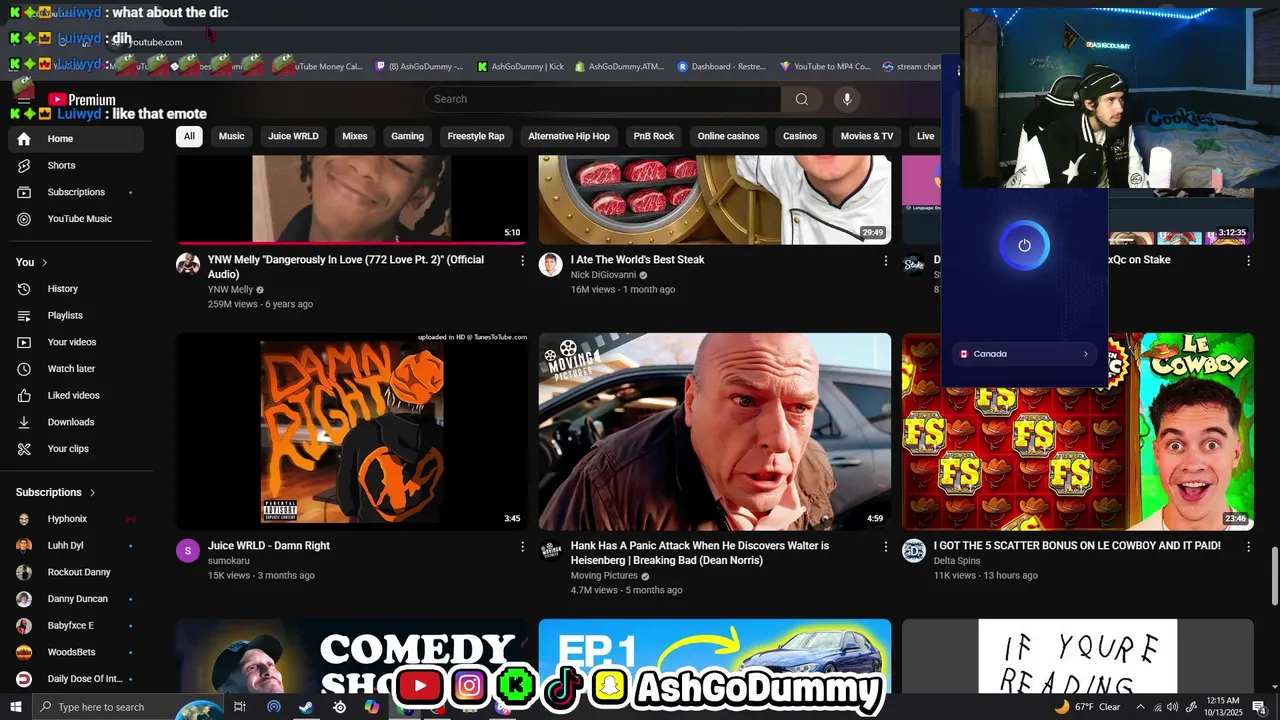Open the YouTube to MP4 bookmark
The image size is (1280, 720).
(x=825, y=67)
